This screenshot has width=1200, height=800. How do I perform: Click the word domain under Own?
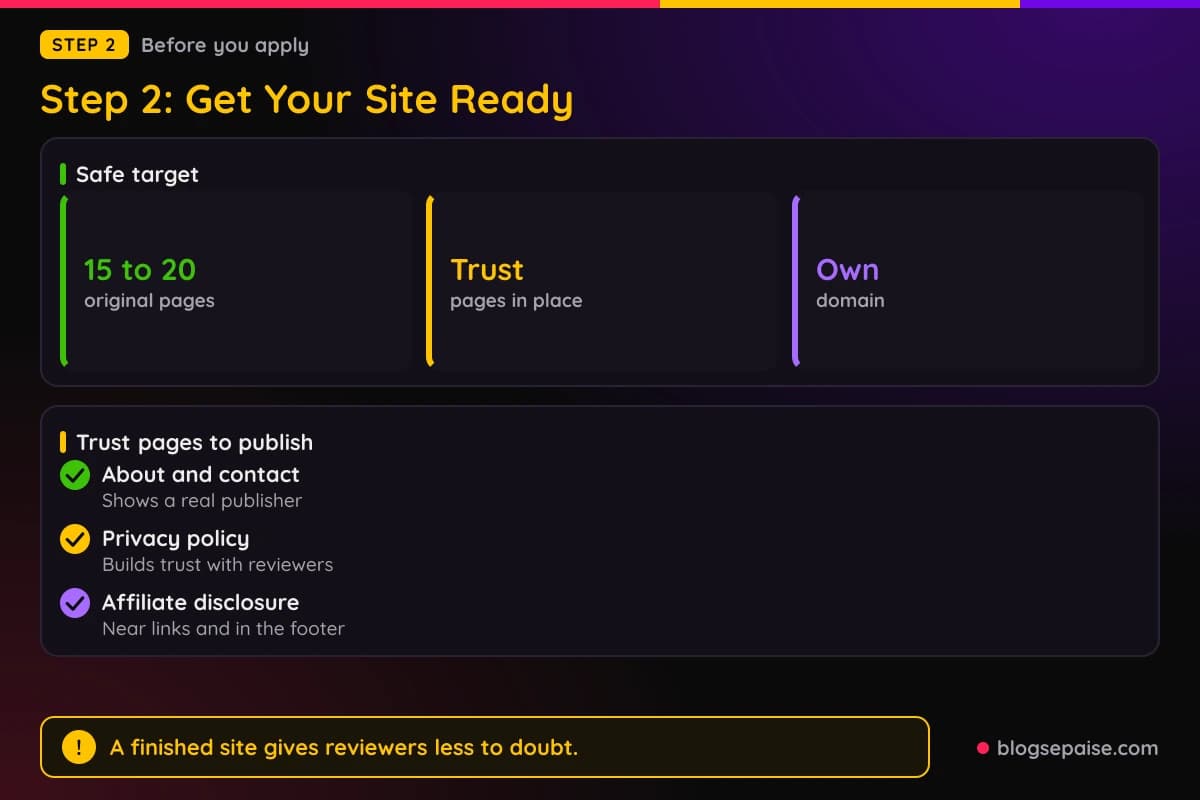point(850,300)
